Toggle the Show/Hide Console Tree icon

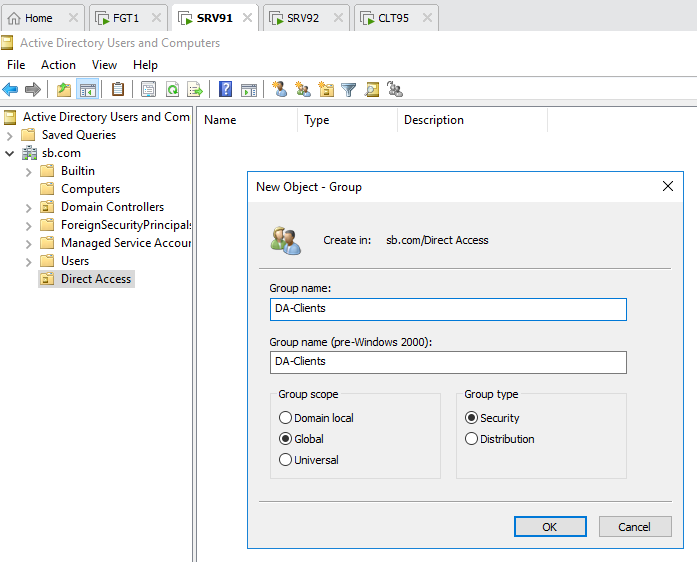87,89
